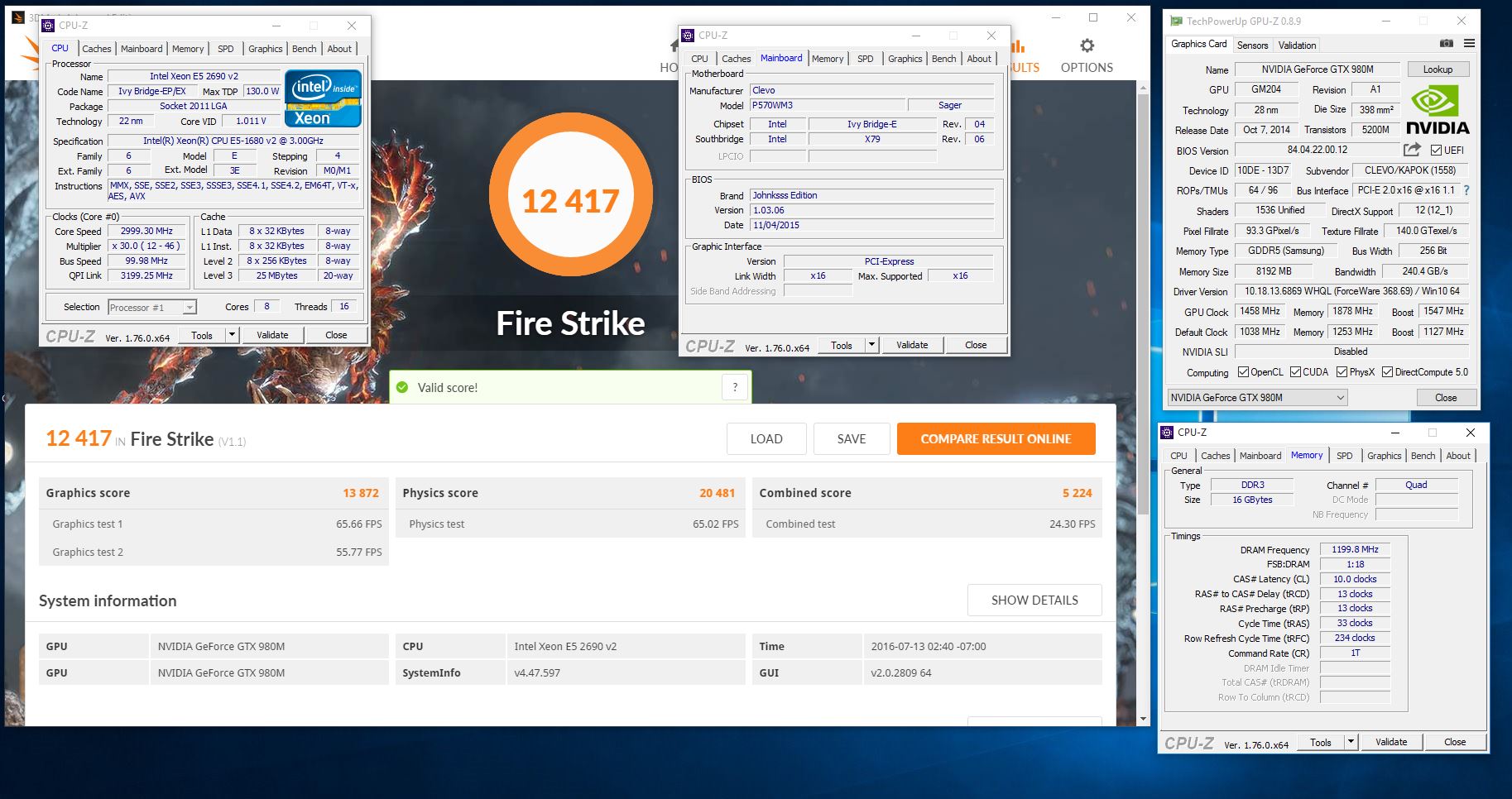The width and height of the screenshot is (1512, 799).
Task: Open the GPU selection dropdown in GPU-Z
Action: 1257,398
